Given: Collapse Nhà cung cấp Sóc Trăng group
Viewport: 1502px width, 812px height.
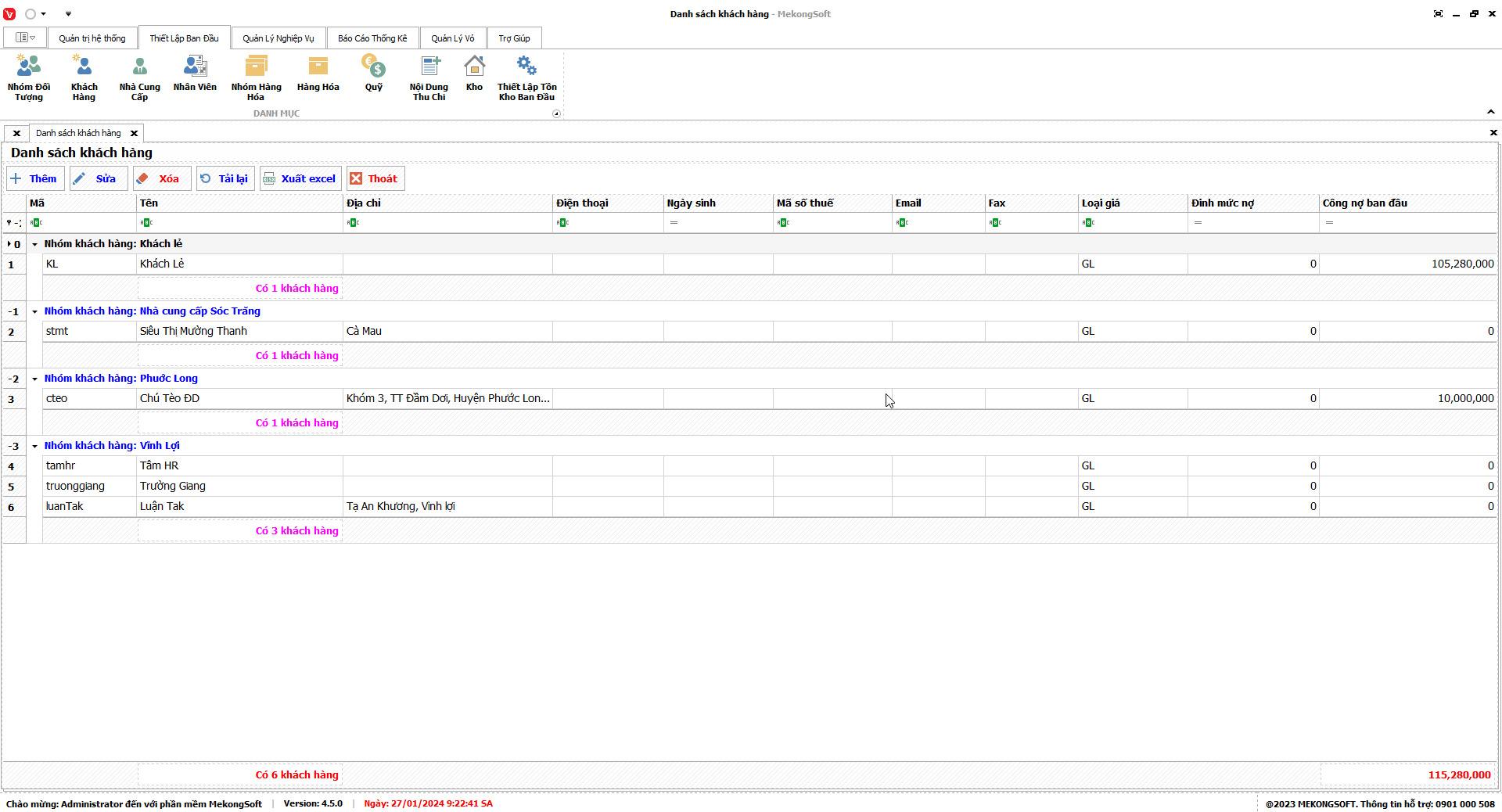Looking at the screenshot, I should [x=34, y=311].
